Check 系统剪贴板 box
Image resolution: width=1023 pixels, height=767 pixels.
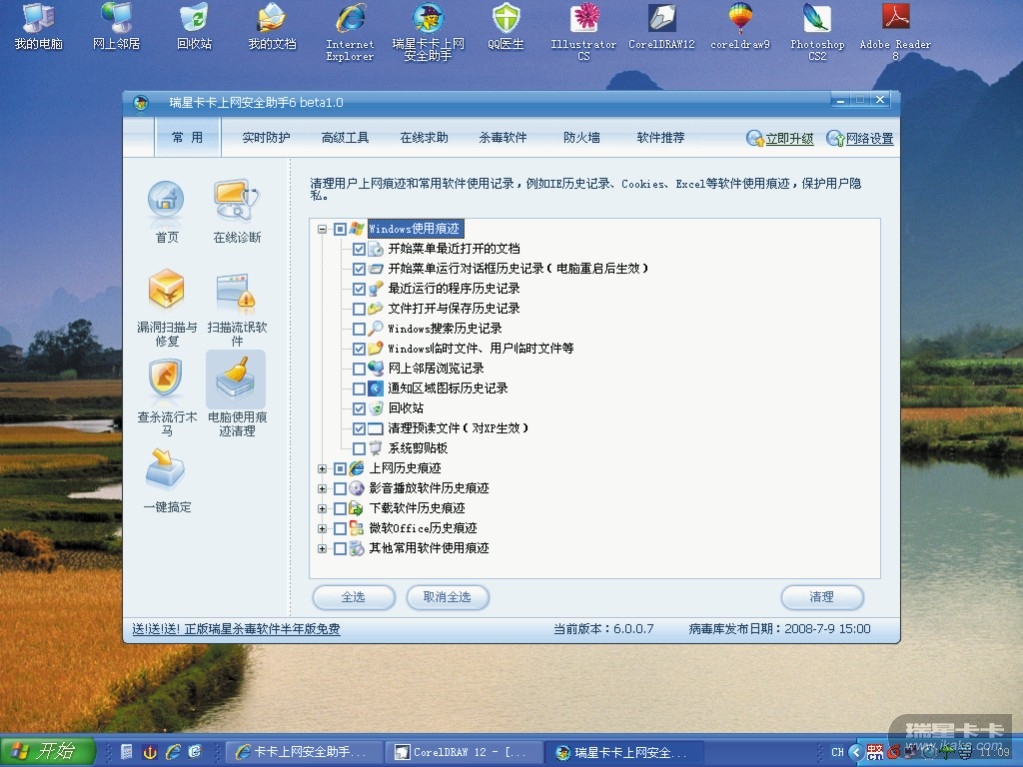click(359, 449)
